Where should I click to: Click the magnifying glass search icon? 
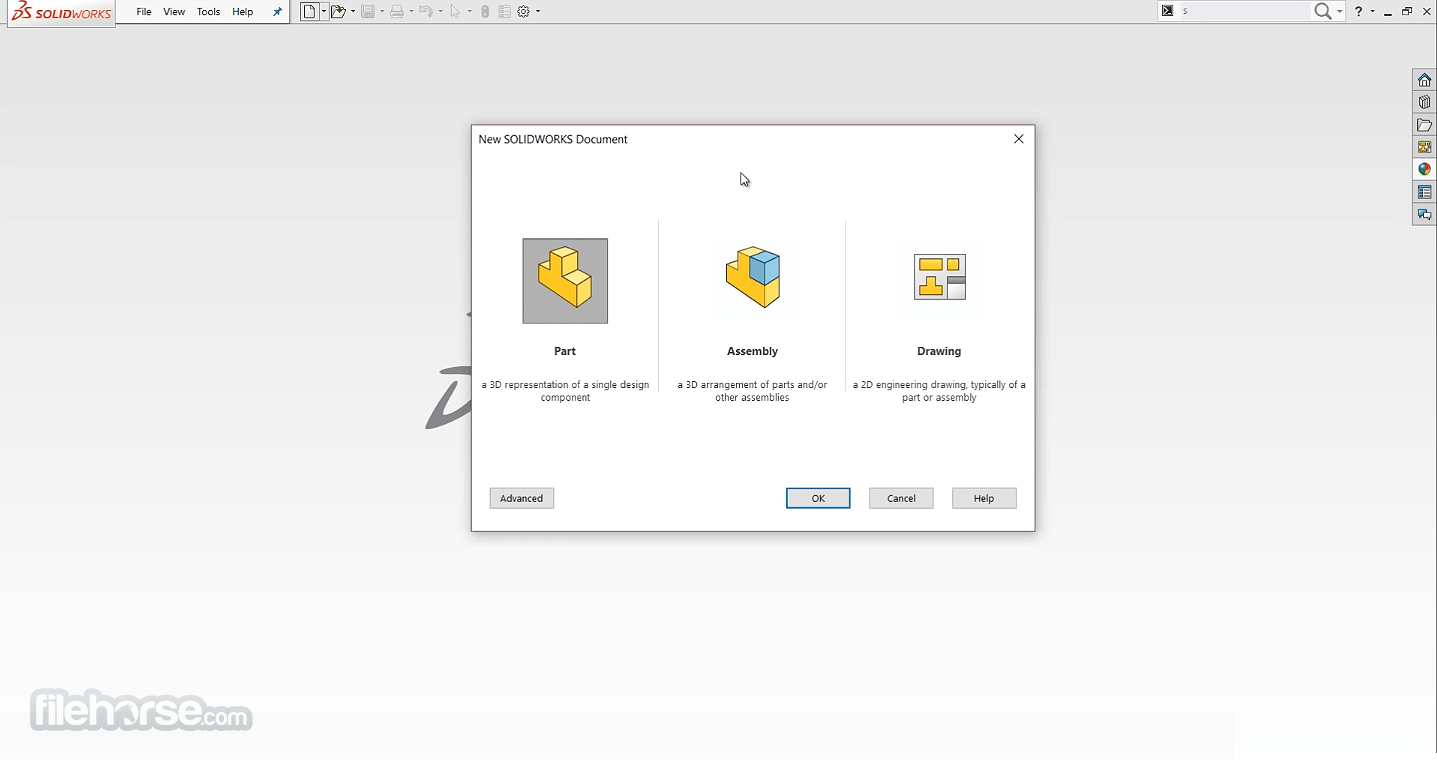[1323, 11]
